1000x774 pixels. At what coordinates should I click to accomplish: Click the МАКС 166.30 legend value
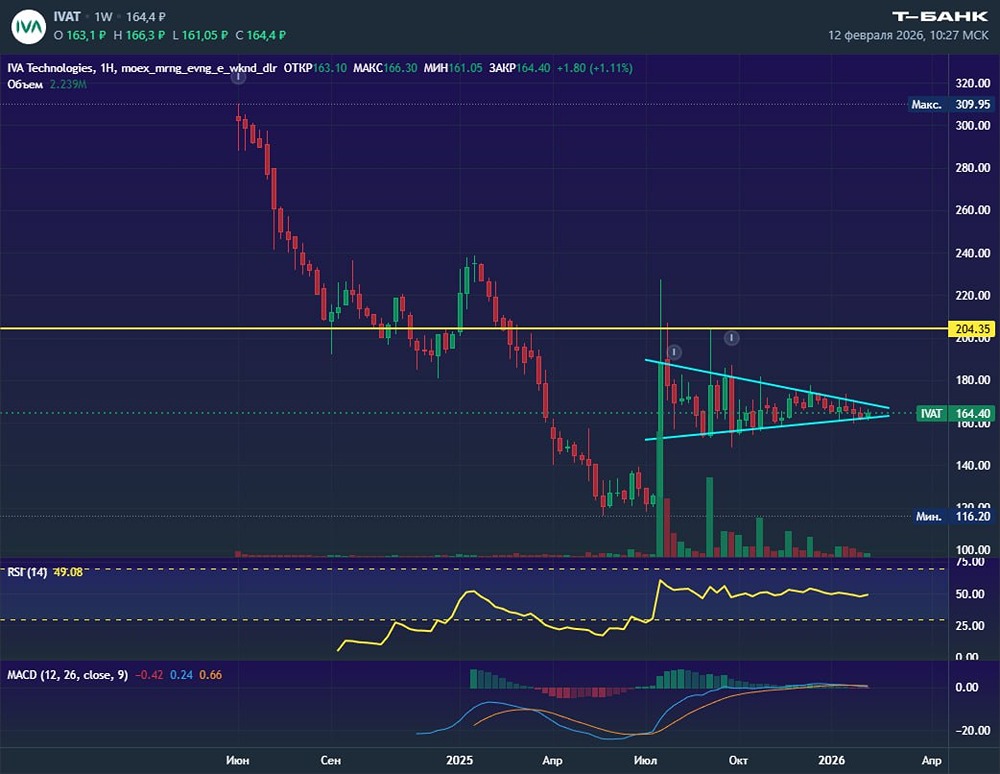coord(385,68)
